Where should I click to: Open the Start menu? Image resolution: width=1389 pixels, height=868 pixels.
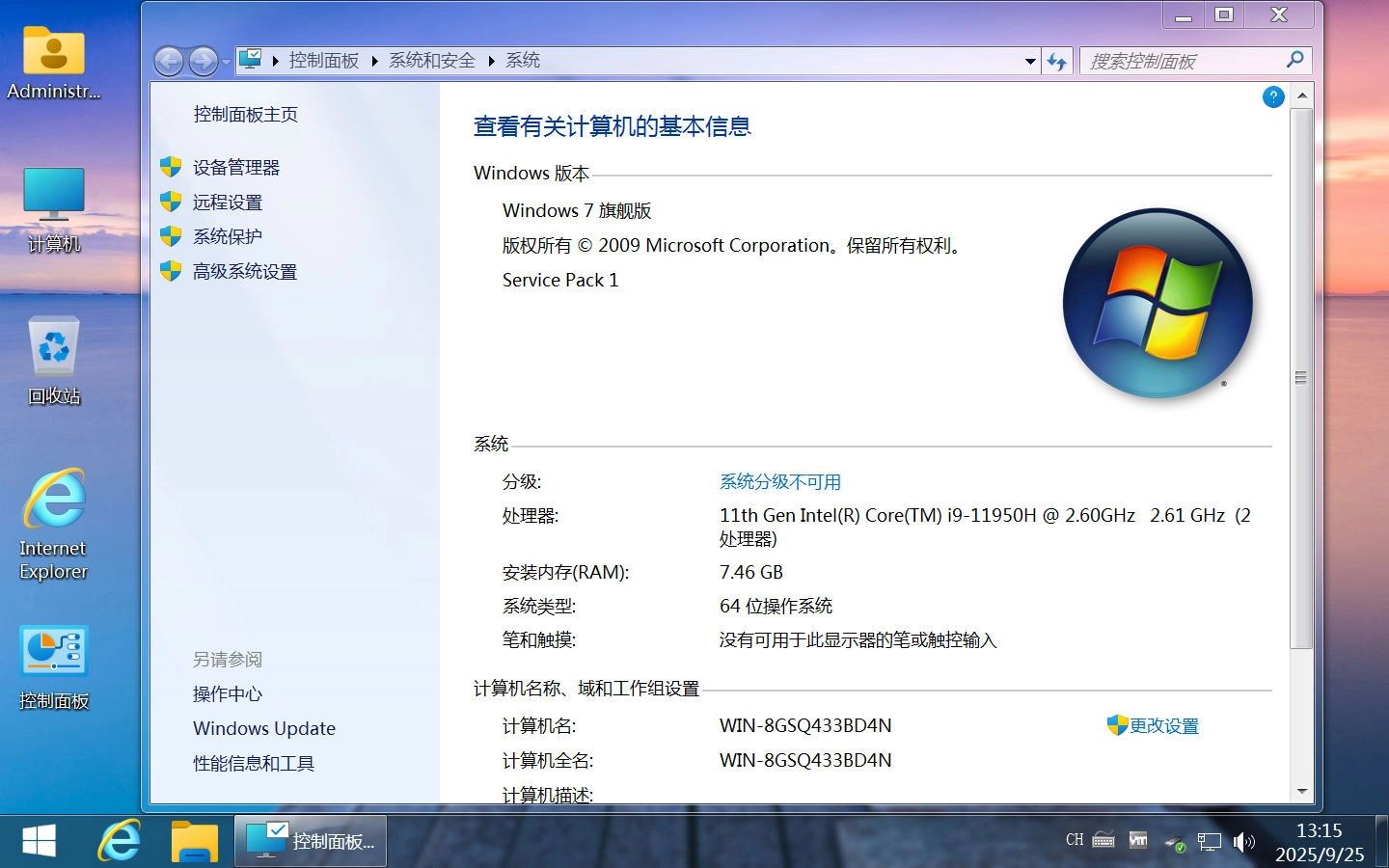39,840
